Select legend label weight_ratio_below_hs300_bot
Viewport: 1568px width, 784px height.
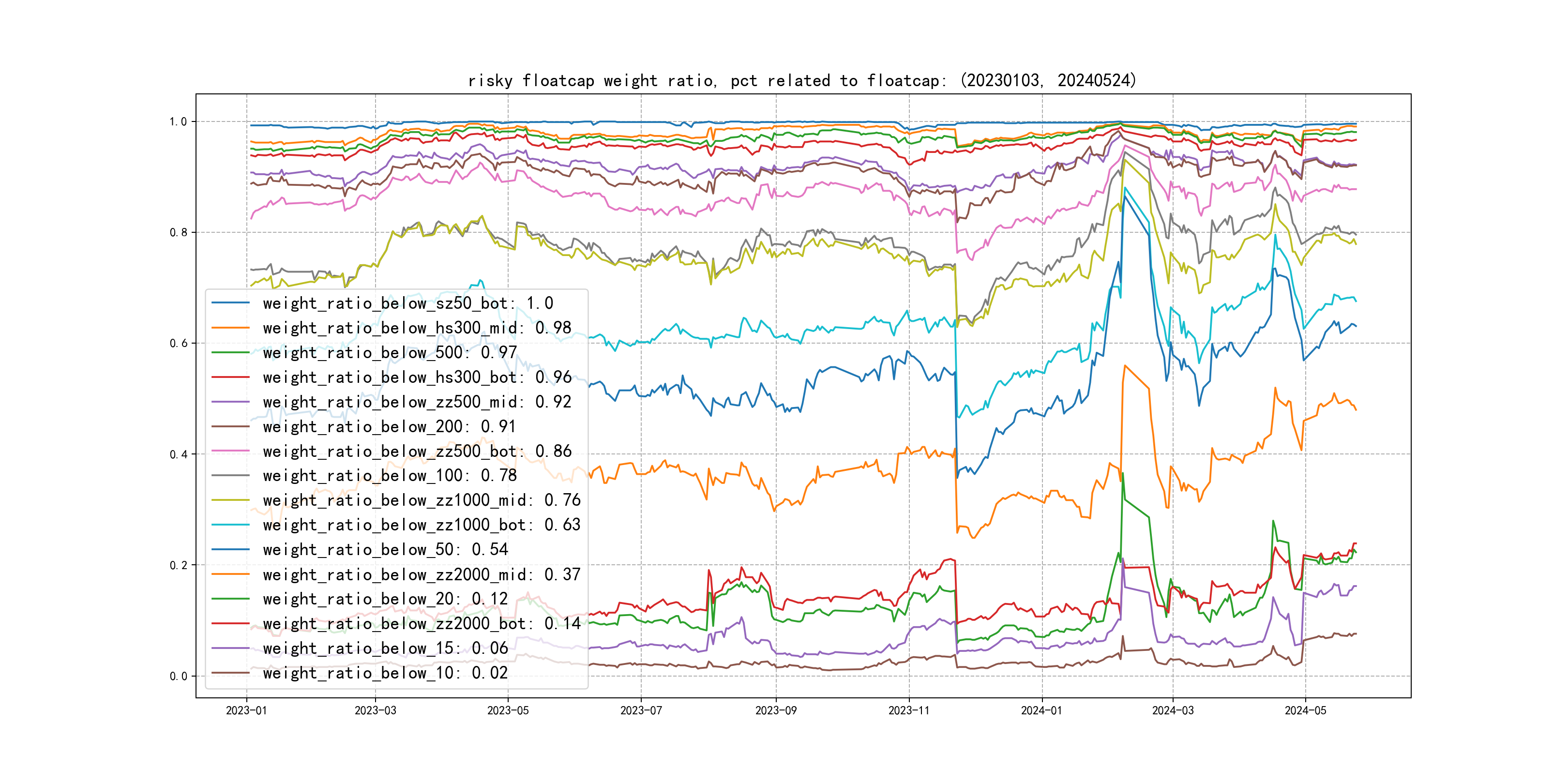(417, 377)
